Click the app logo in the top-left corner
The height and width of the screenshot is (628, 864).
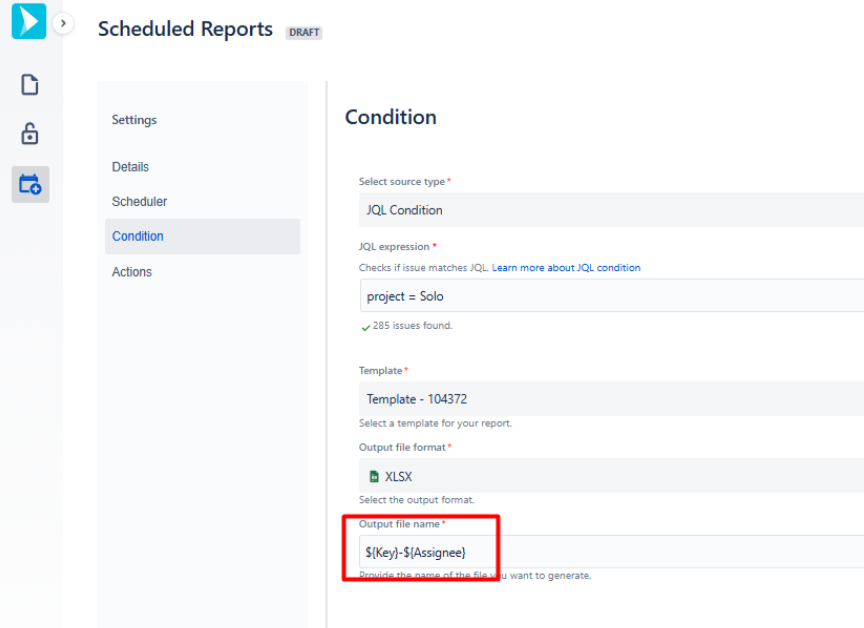point(29,21)
